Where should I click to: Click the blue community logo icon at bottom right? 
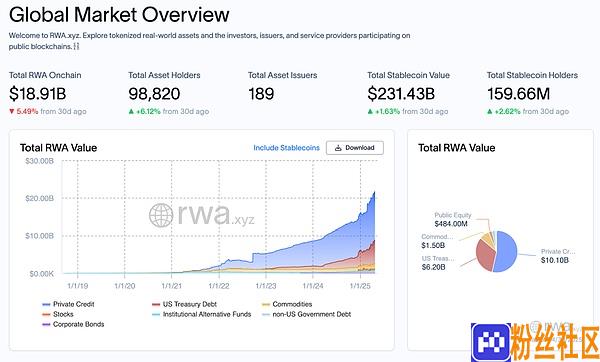[x=491, y=342]
